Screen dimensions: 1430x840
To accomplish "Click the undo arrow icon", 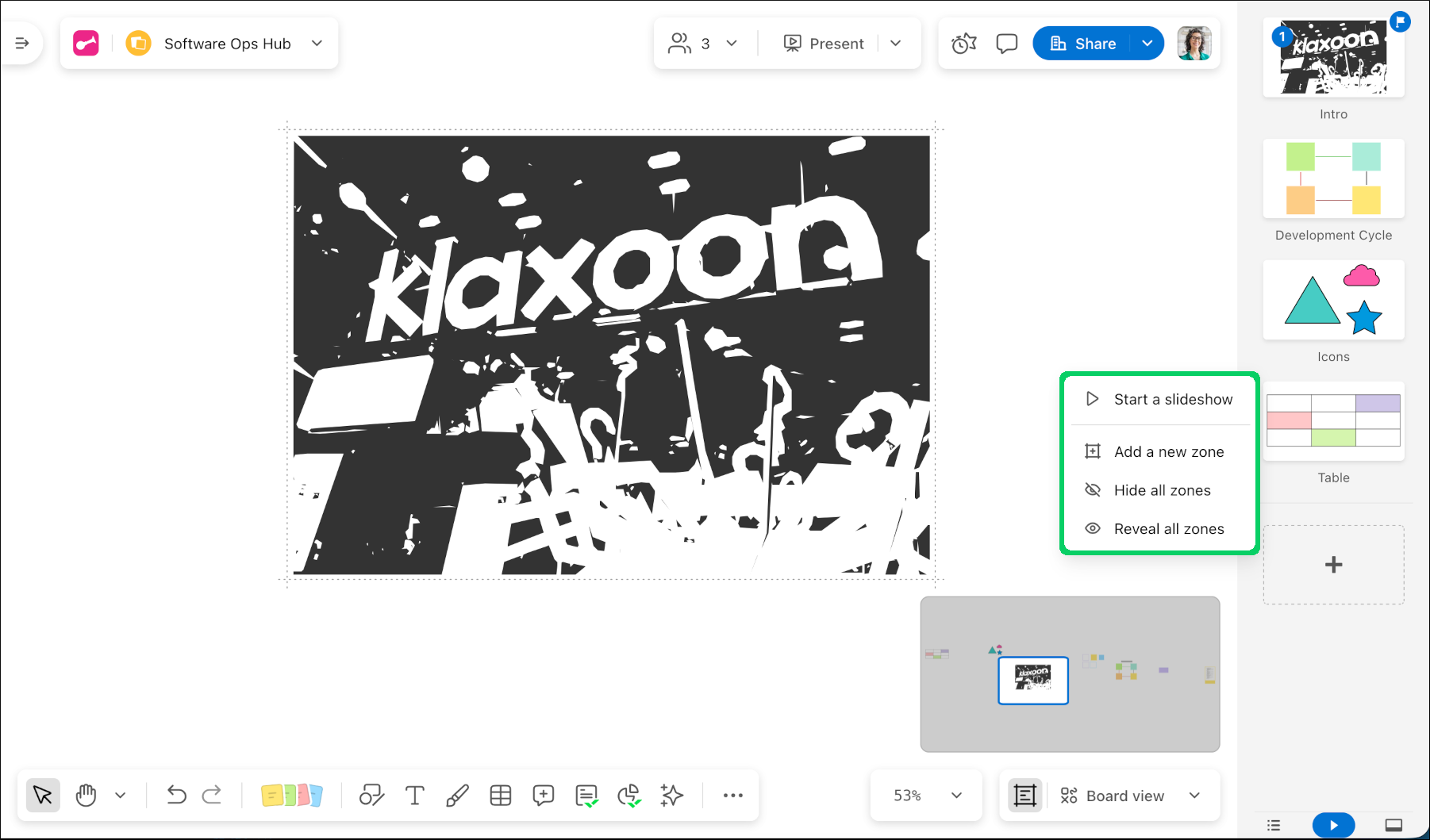I will pyautogui.click(x=176, y=795).
